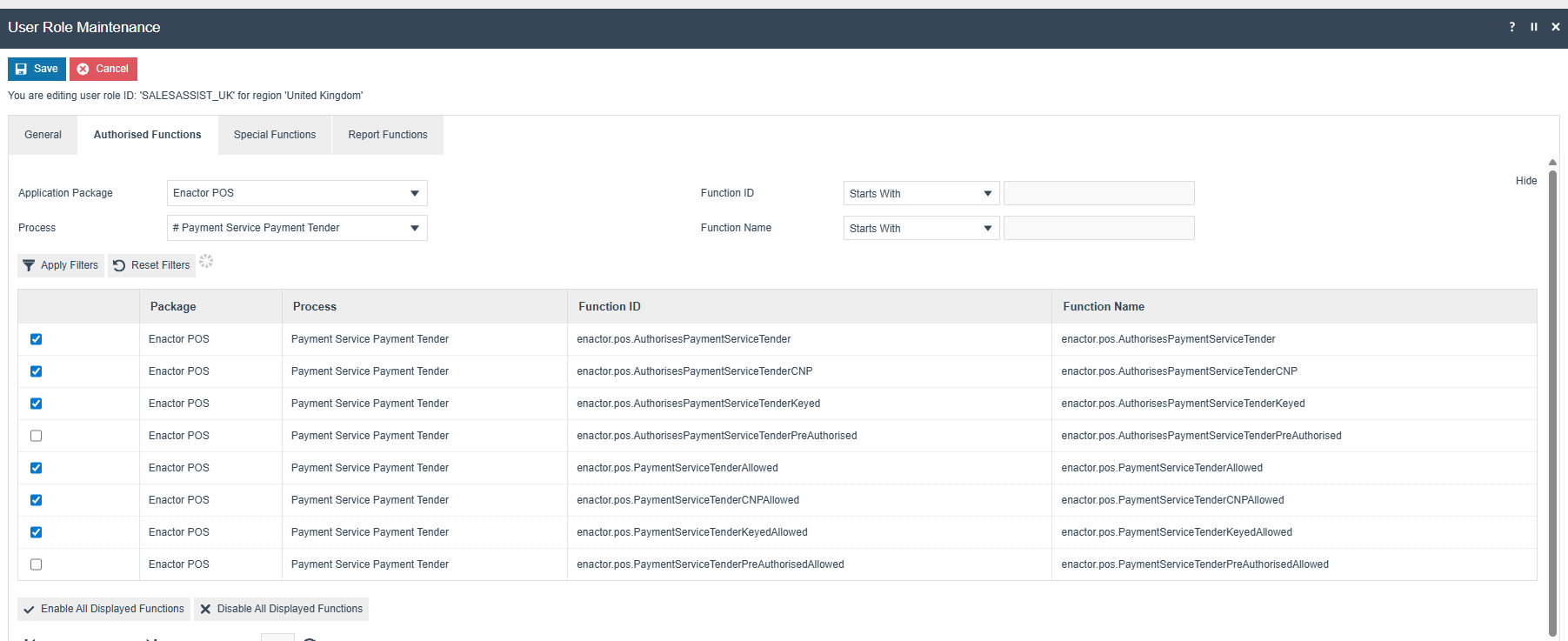Click the Function ID filter text field
The image size is (1568, 641).
click(x=1099, y=193)
